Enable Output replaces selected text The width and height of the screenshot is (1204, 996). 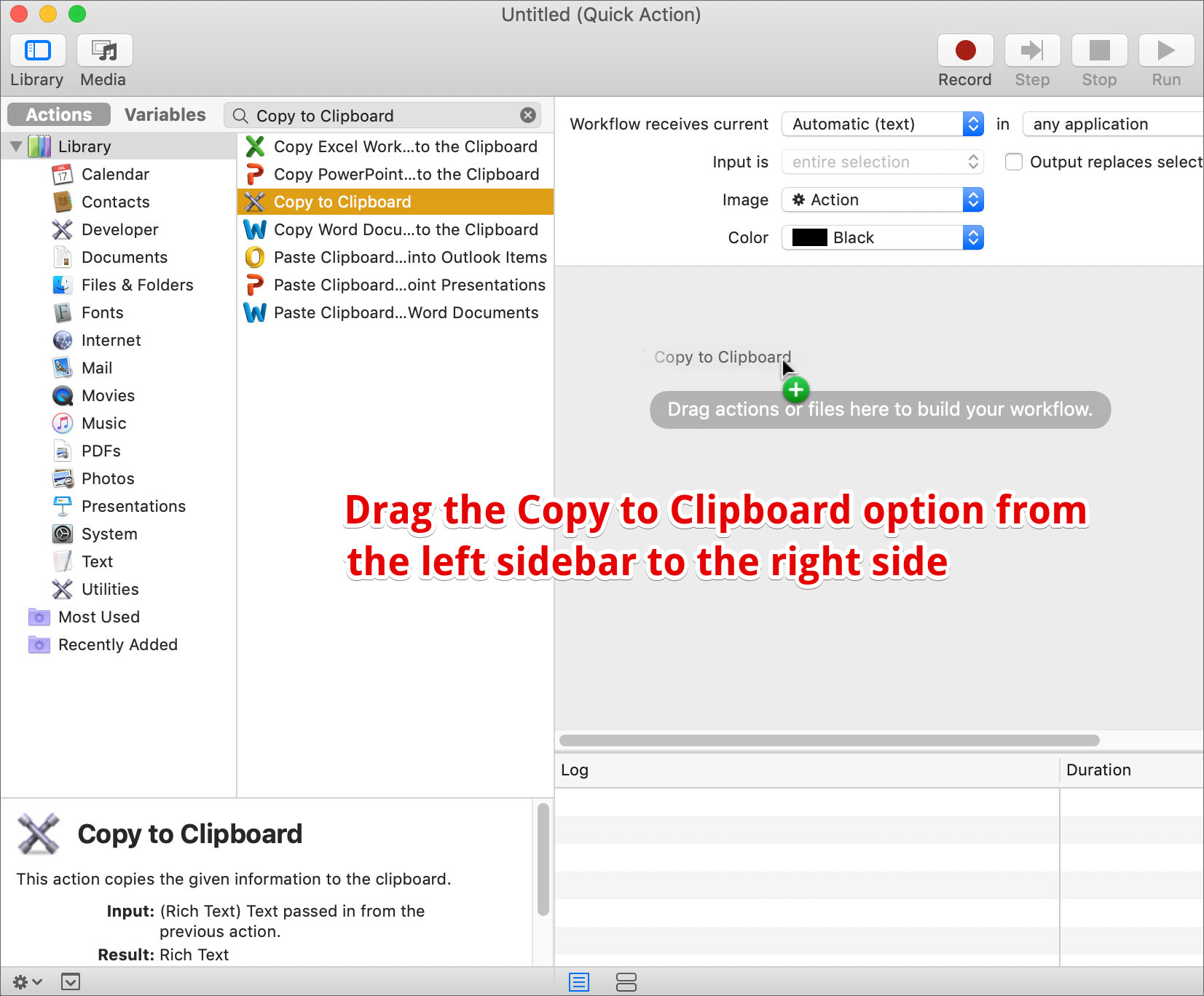pos(1013,162)
